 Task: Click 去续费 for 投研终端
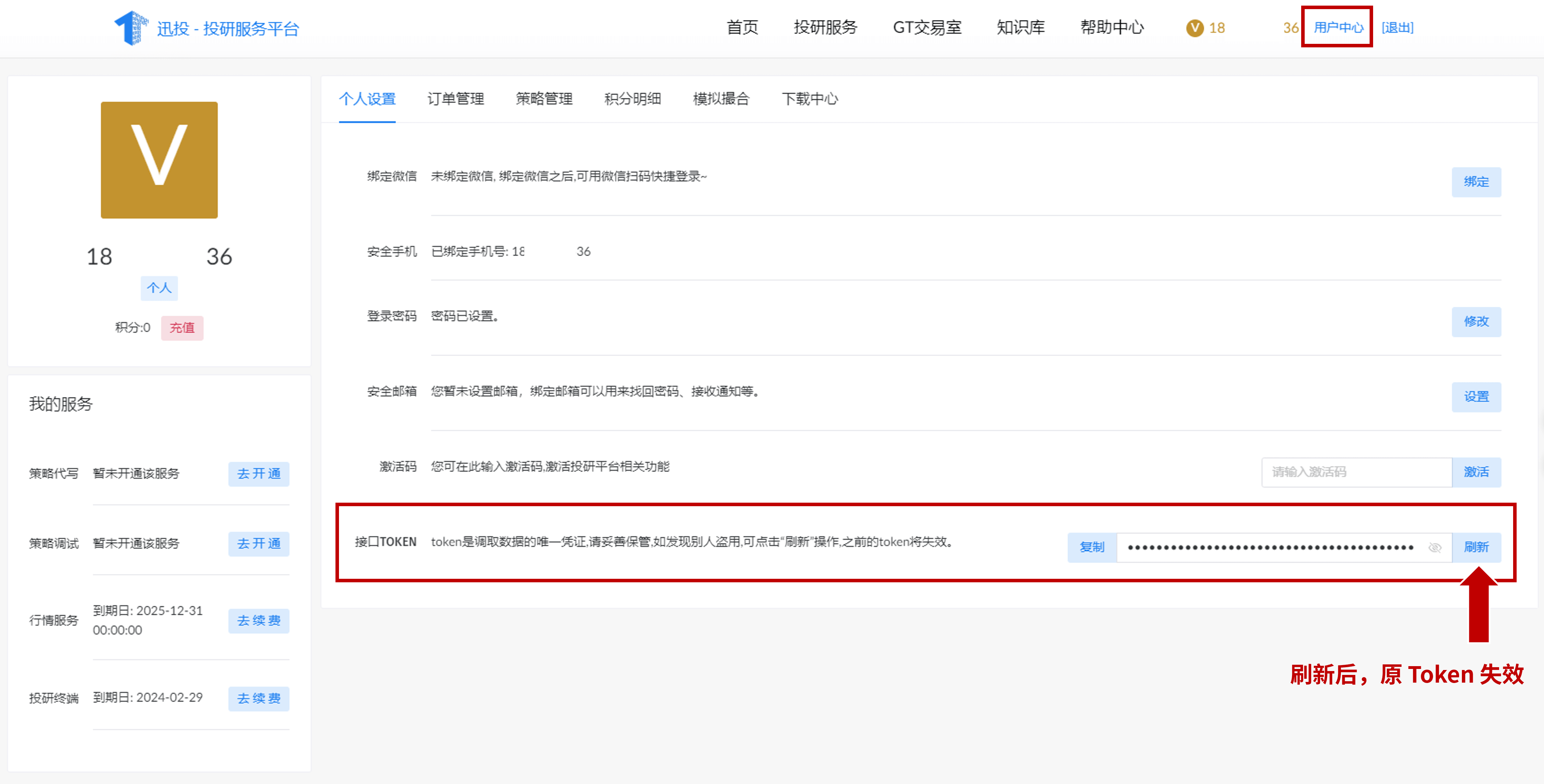click(x=258, y=699)
